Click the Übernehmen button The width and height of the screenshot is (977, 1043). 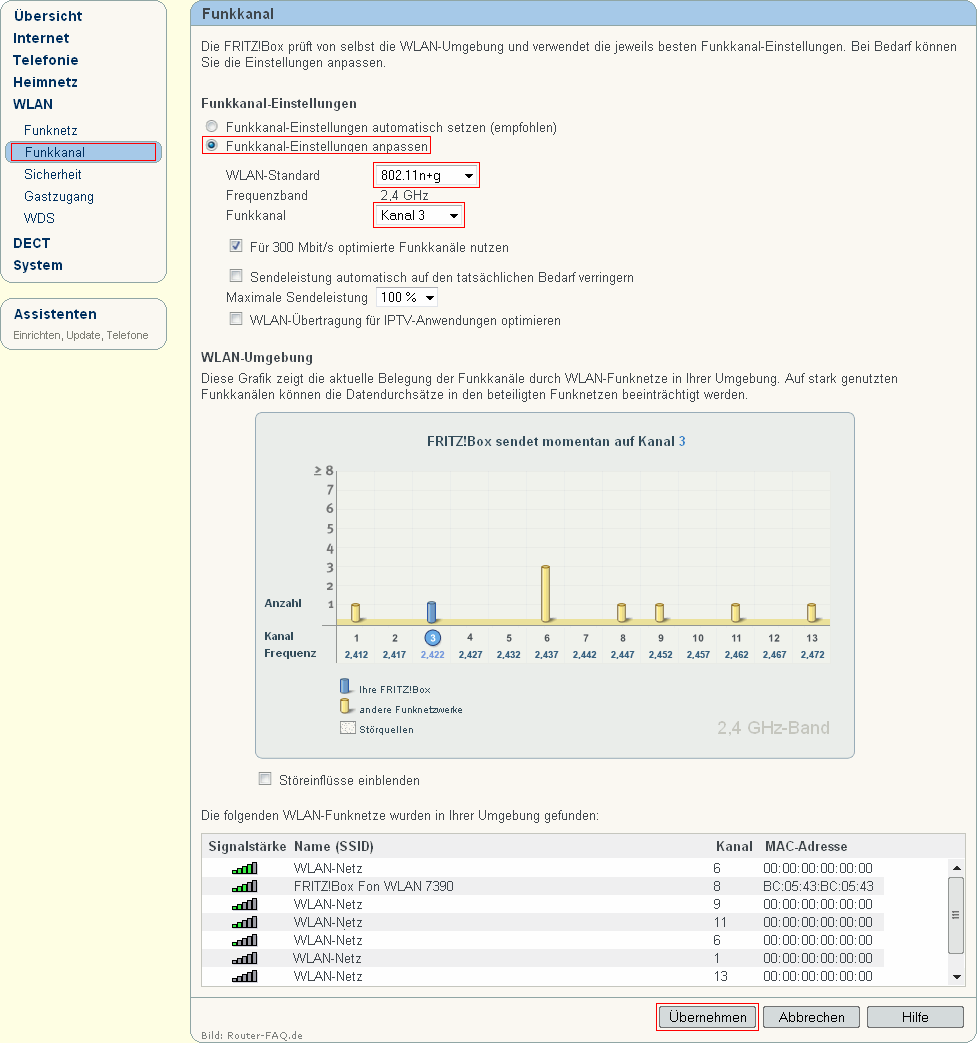(x=707, y=1017)
